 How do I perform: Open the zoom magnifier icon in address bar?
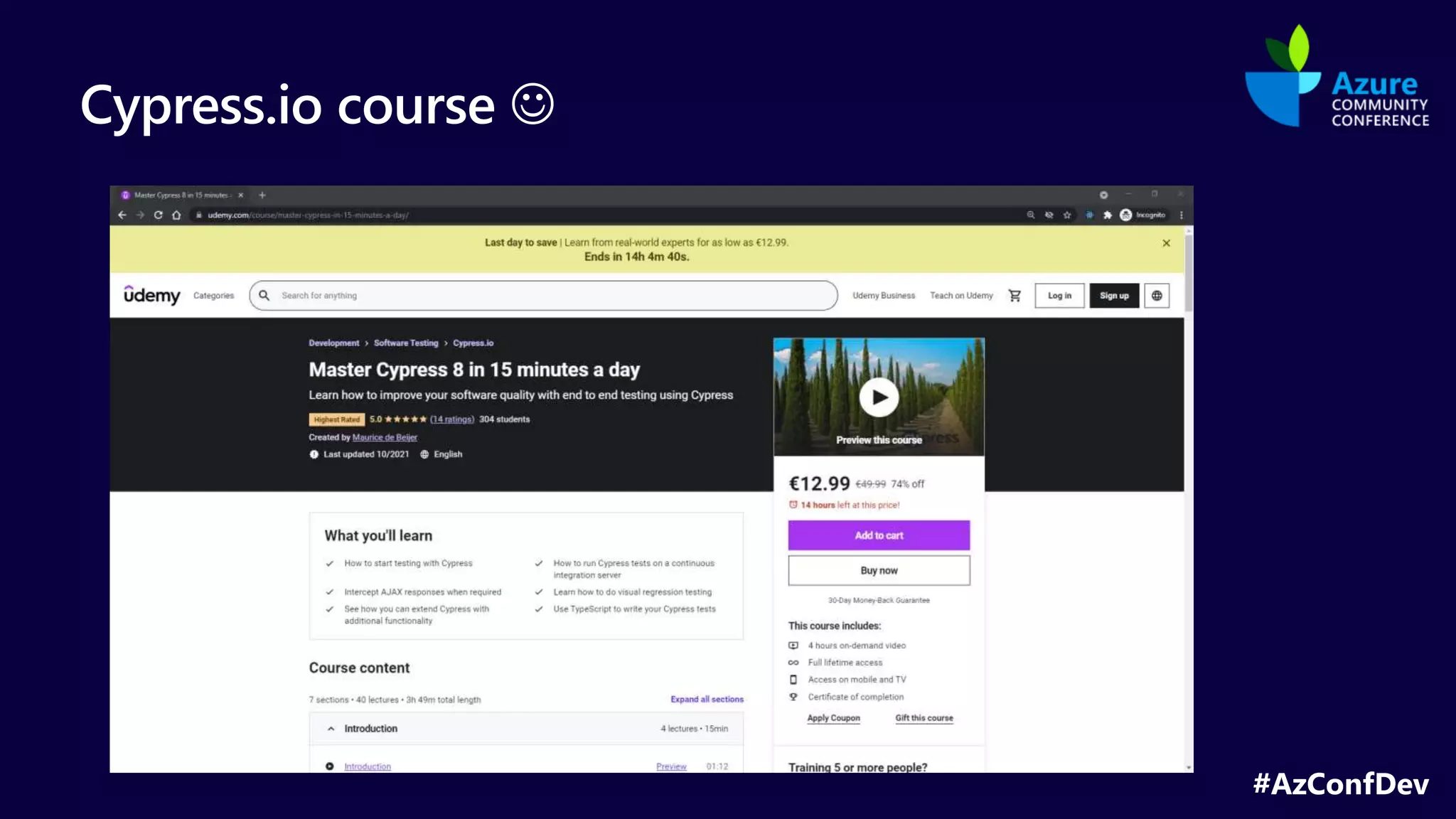pos(1030,215)
